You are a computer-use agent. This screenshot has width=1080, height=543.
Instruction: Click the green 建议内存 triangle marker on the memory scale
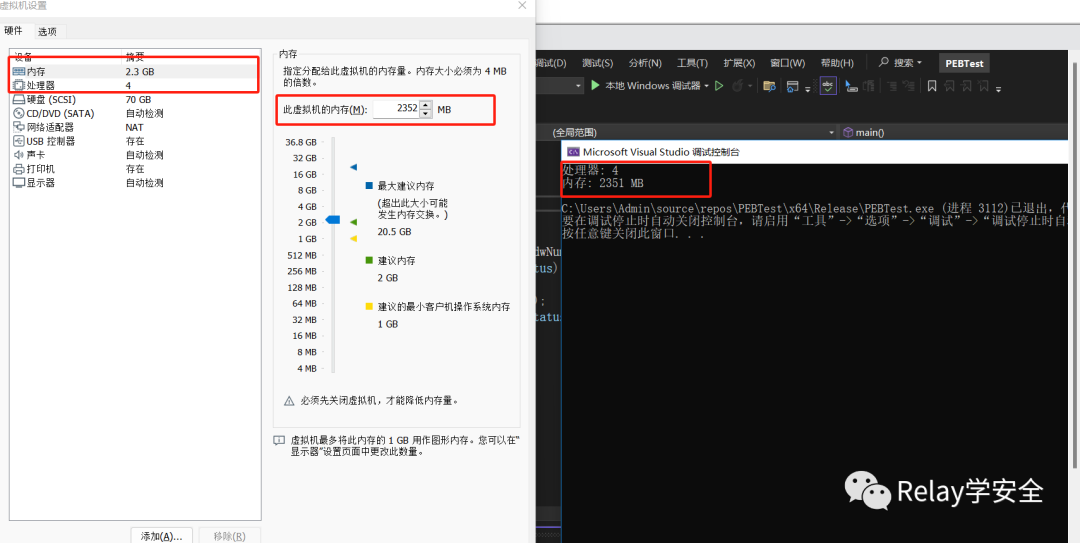tap(353, 222)
